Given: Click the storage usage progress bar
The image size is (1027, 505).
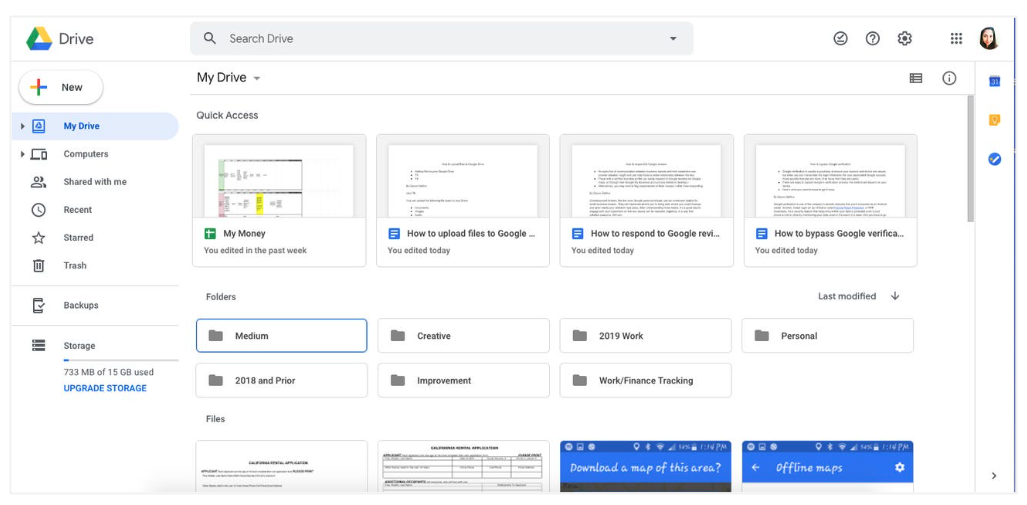Looking at the screenshot, I should point(121,360).
